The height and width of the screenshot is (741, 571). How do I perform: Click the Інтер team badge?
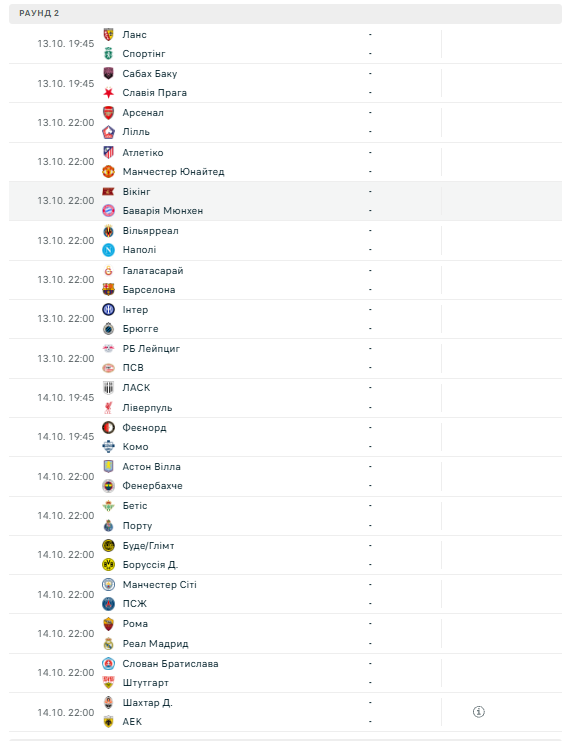pos(108,310)
